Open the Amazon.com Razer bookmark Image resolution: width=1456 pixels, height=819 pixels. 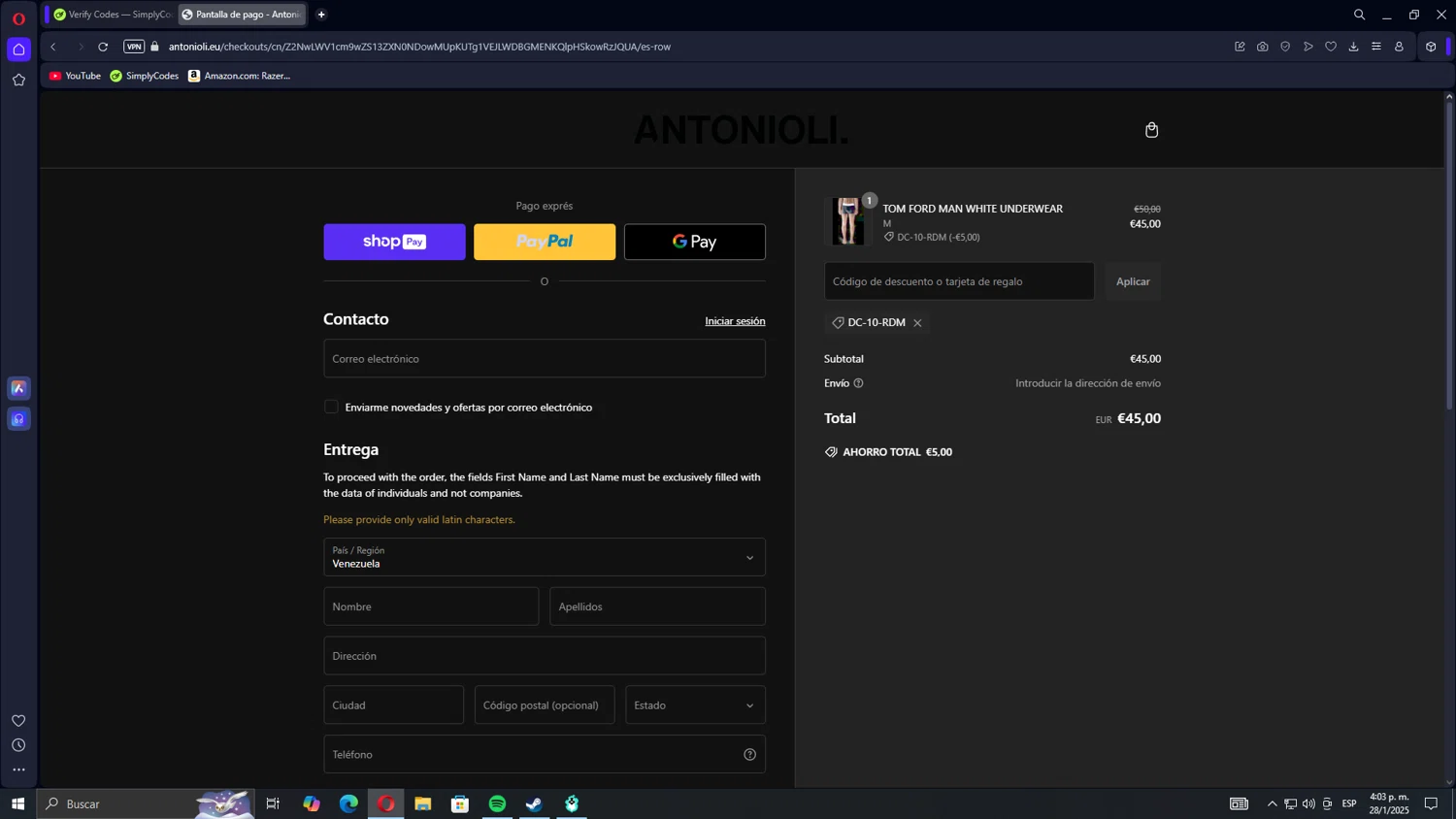point(239,76)
